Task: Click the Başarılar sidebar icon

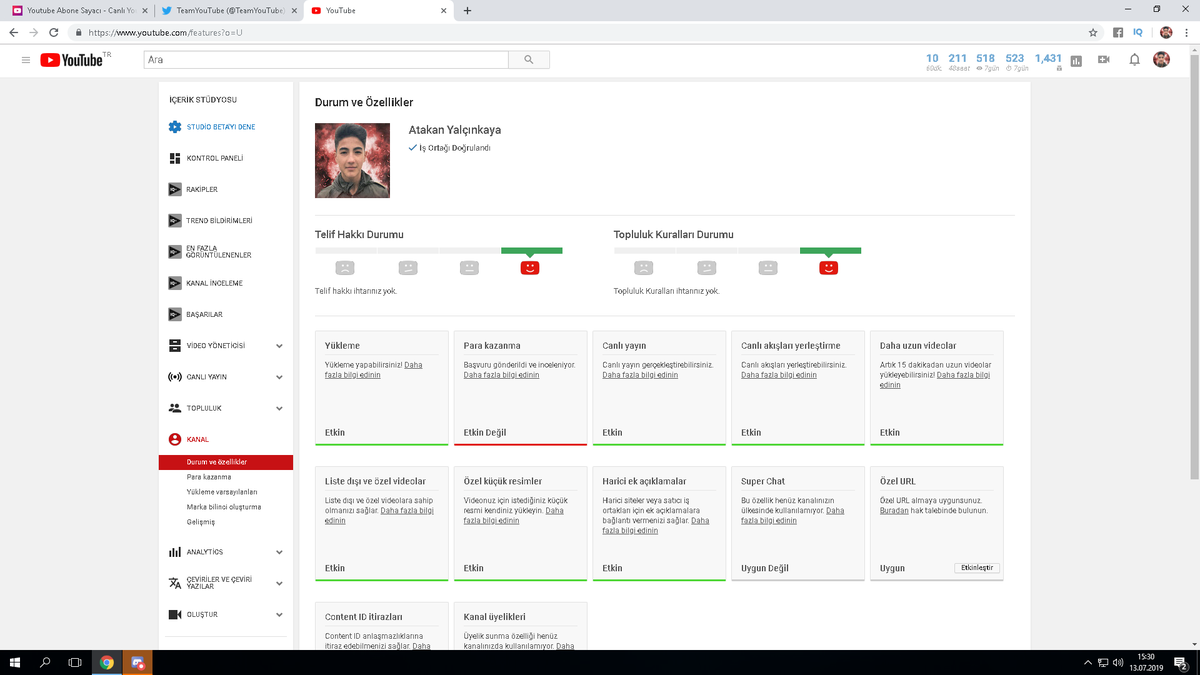Action: tap(175, 314)
